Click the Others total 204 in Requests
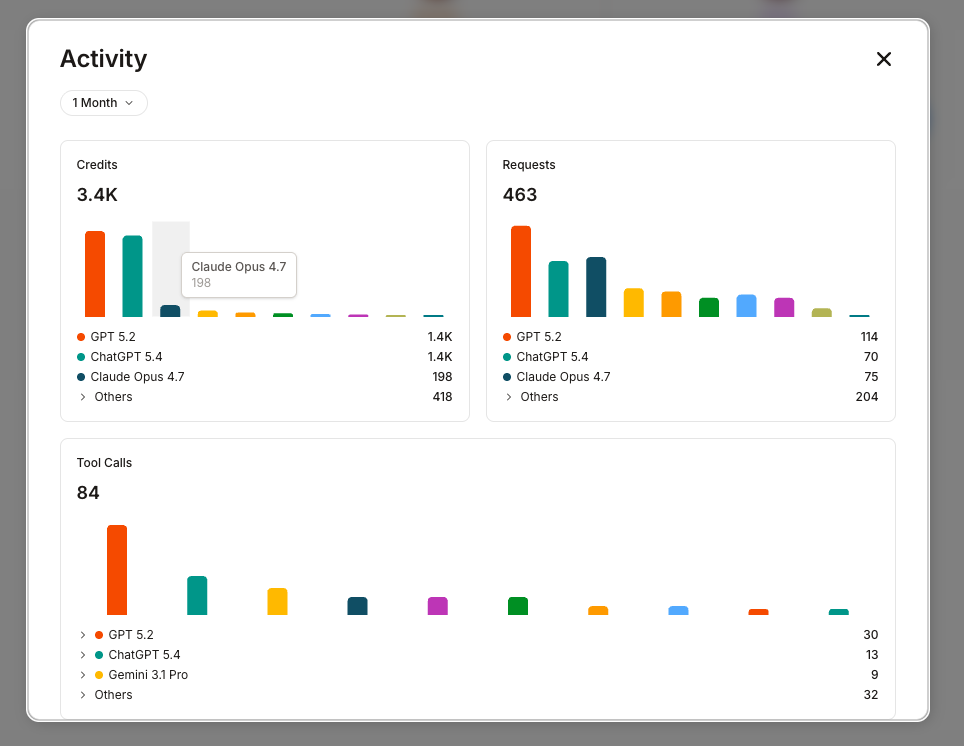Screen dimensions: 964x746 [868, 397]
